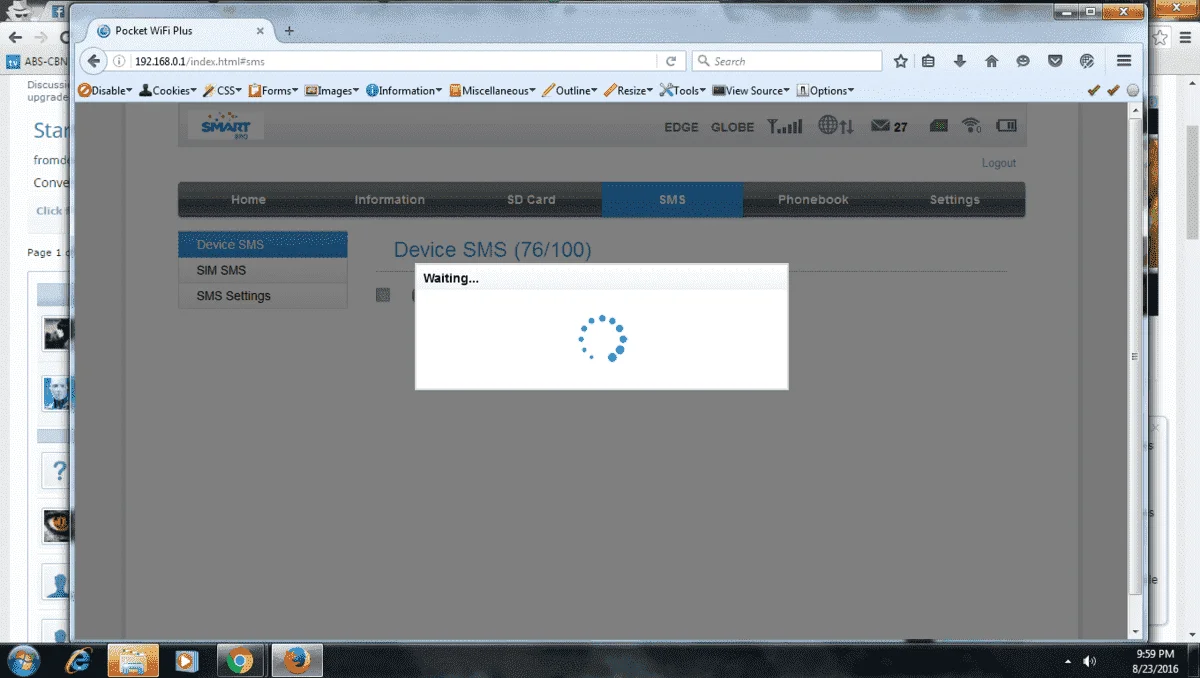Open the Outline dropdown
This screenshot has width=1200, height=678.
570,90
